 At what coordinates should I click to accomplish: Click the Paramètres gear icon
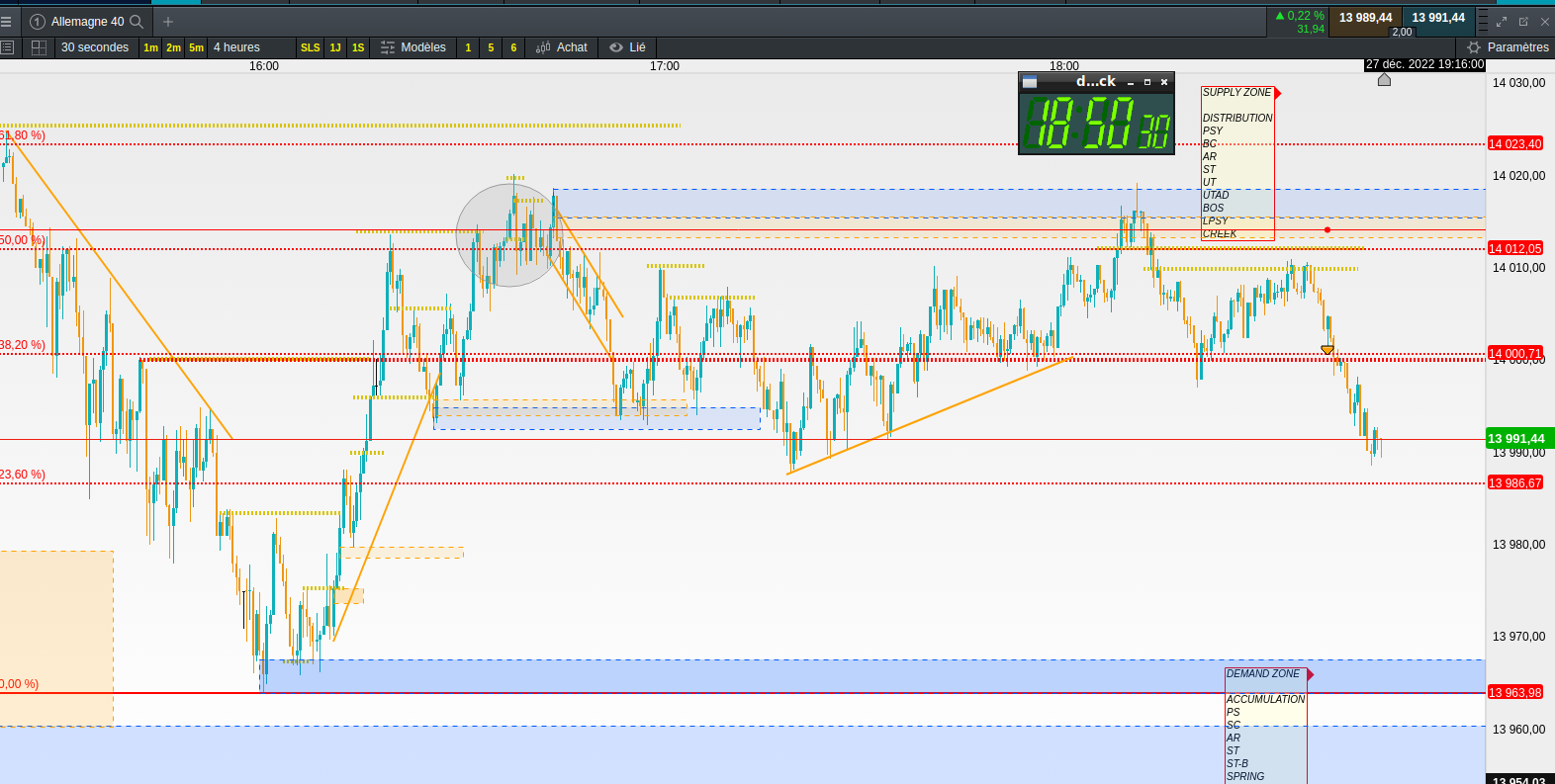(1474, 47)
